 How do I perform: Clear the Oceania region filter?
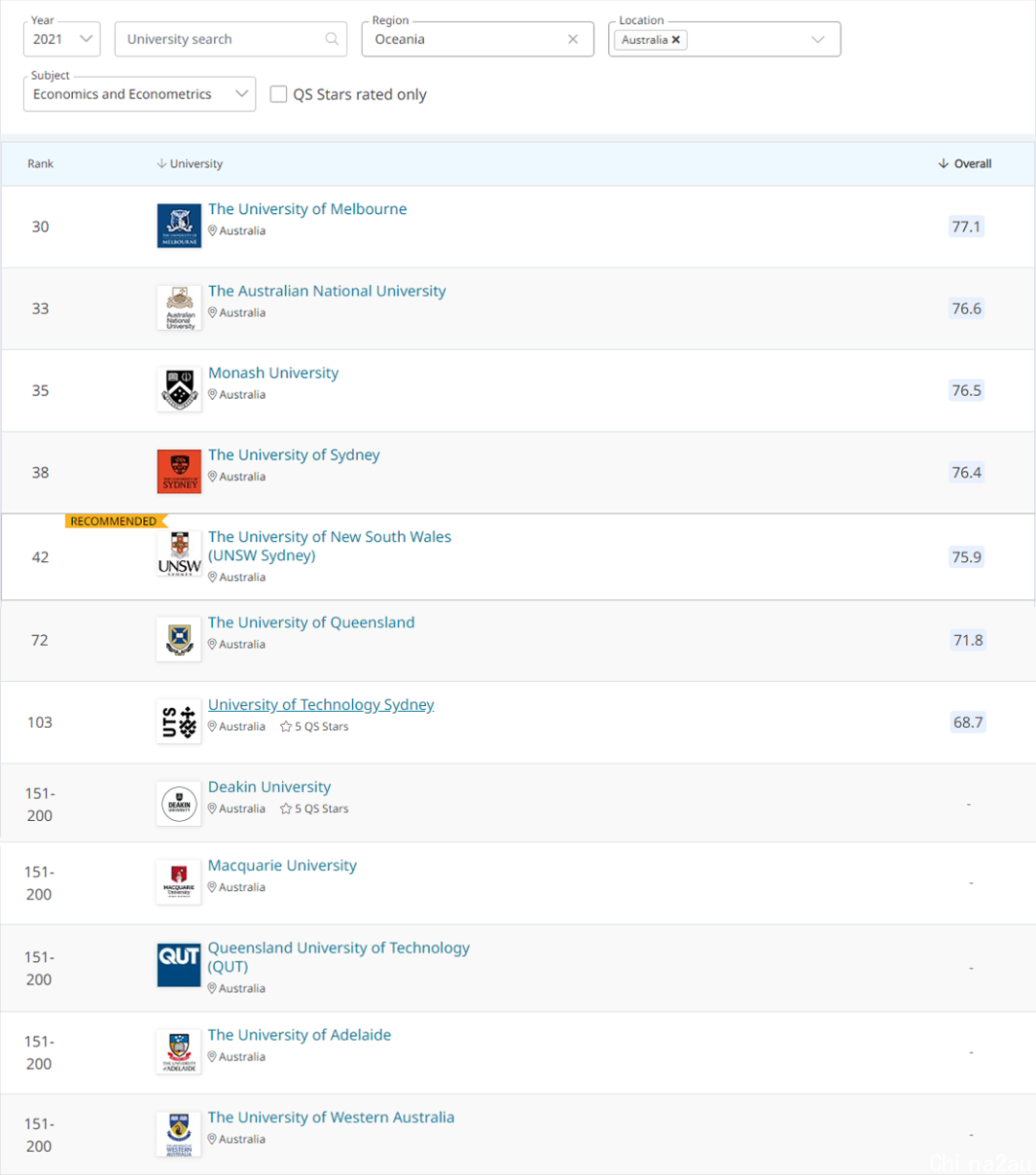pos(573,39)
